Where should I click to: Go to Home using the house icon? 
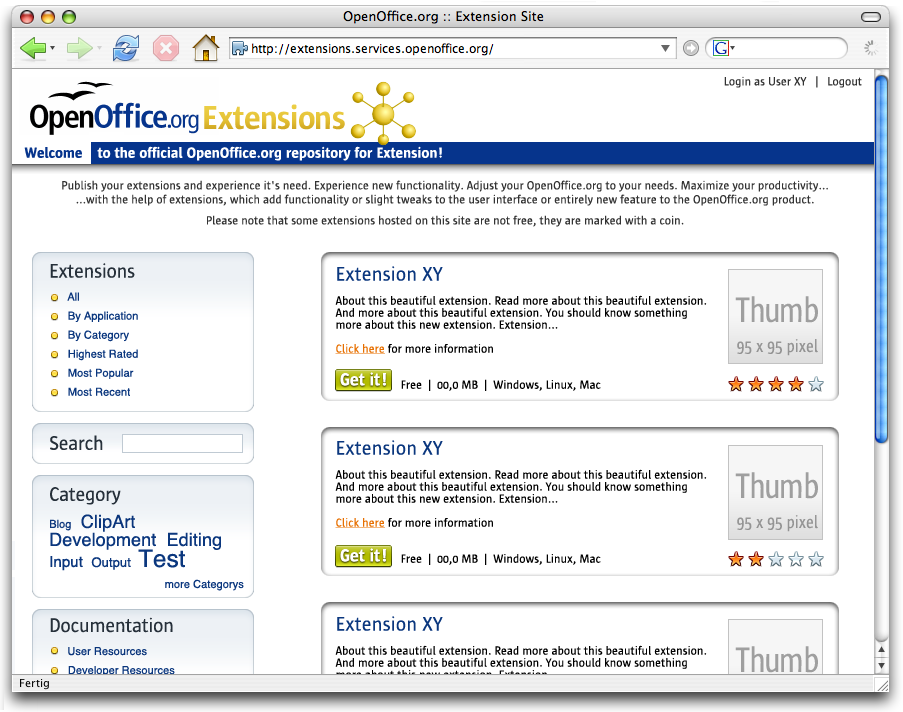(205, 48)
